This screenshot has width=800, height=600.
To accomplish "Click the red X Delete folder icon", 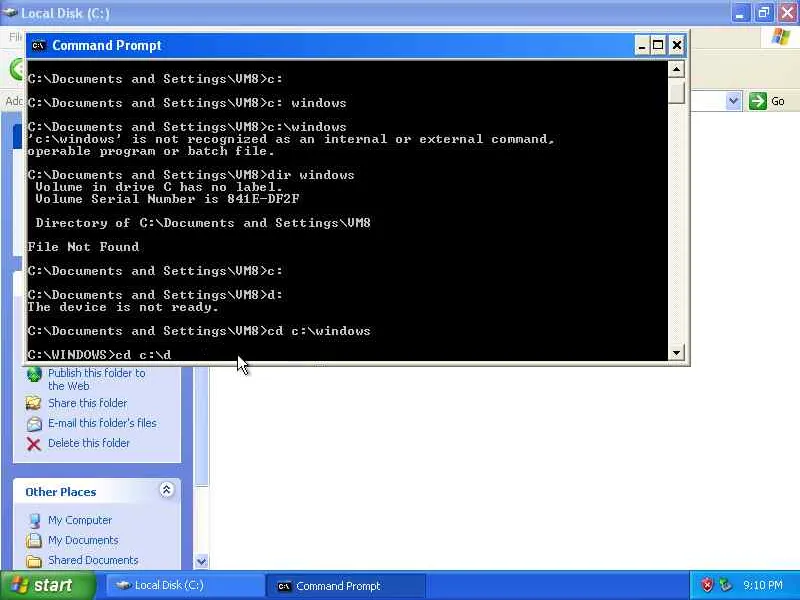I will (x=34, y=444).
